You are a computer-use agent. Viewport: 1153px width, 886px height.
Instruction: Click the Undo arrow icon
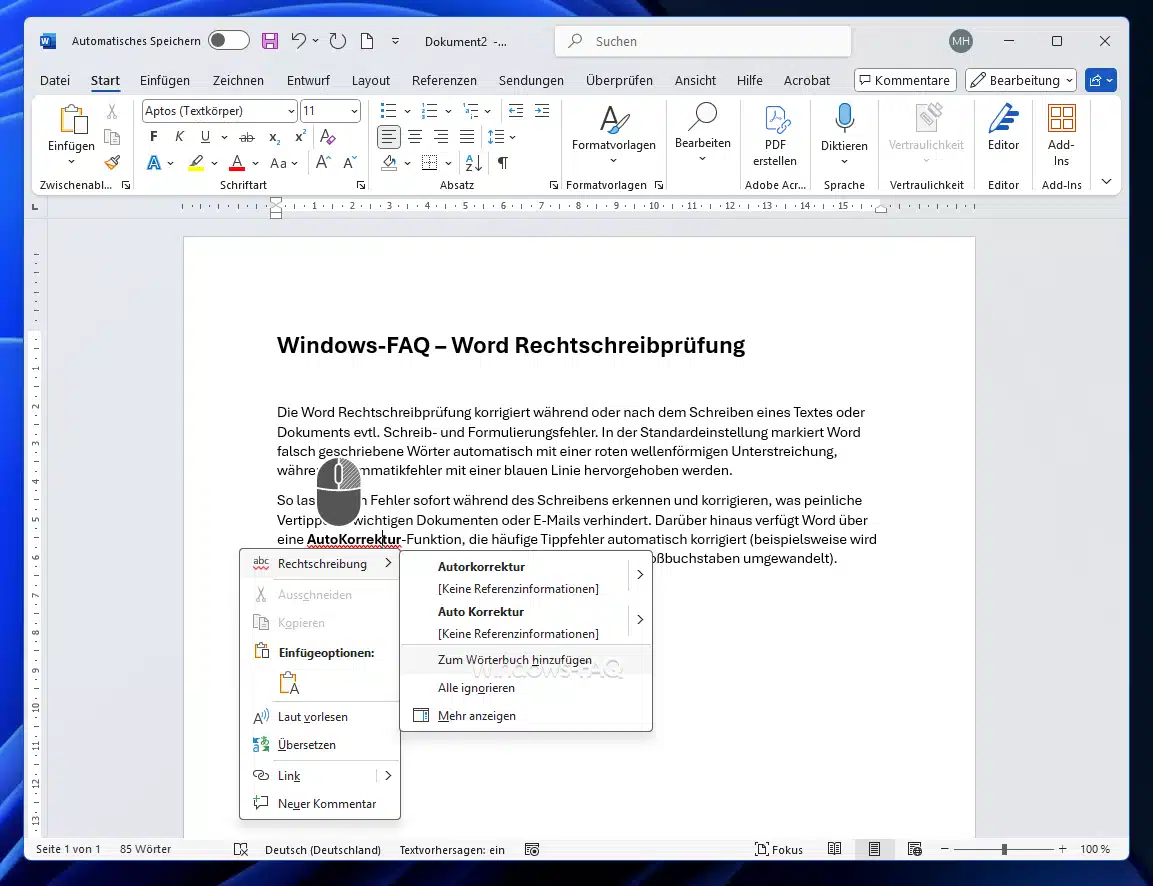point(298,41)
